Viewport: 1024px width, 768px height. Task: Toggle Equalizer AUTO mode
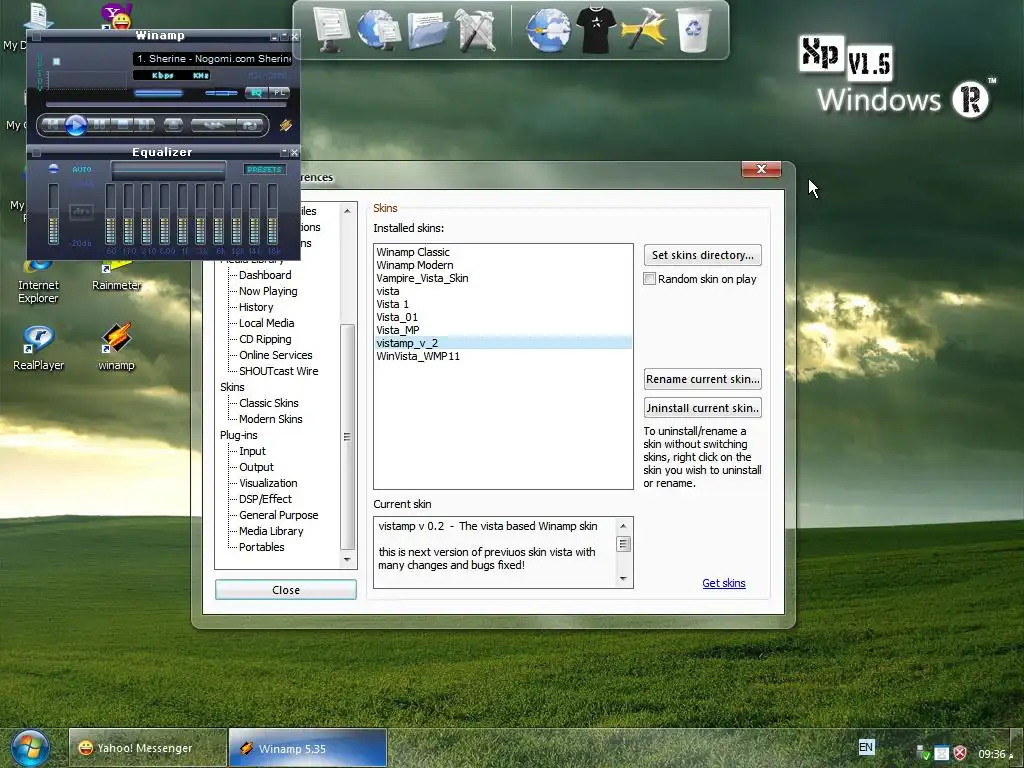(82, 169)
